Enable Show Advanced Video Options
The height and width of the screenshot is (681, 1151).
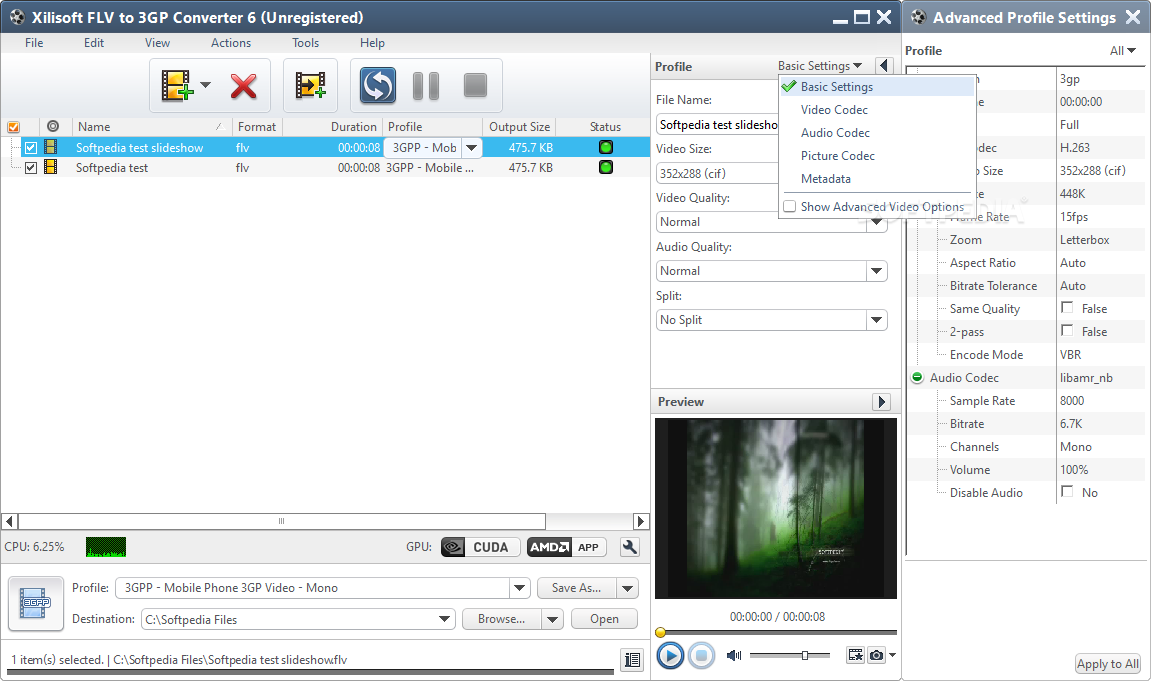pos(790,206)
